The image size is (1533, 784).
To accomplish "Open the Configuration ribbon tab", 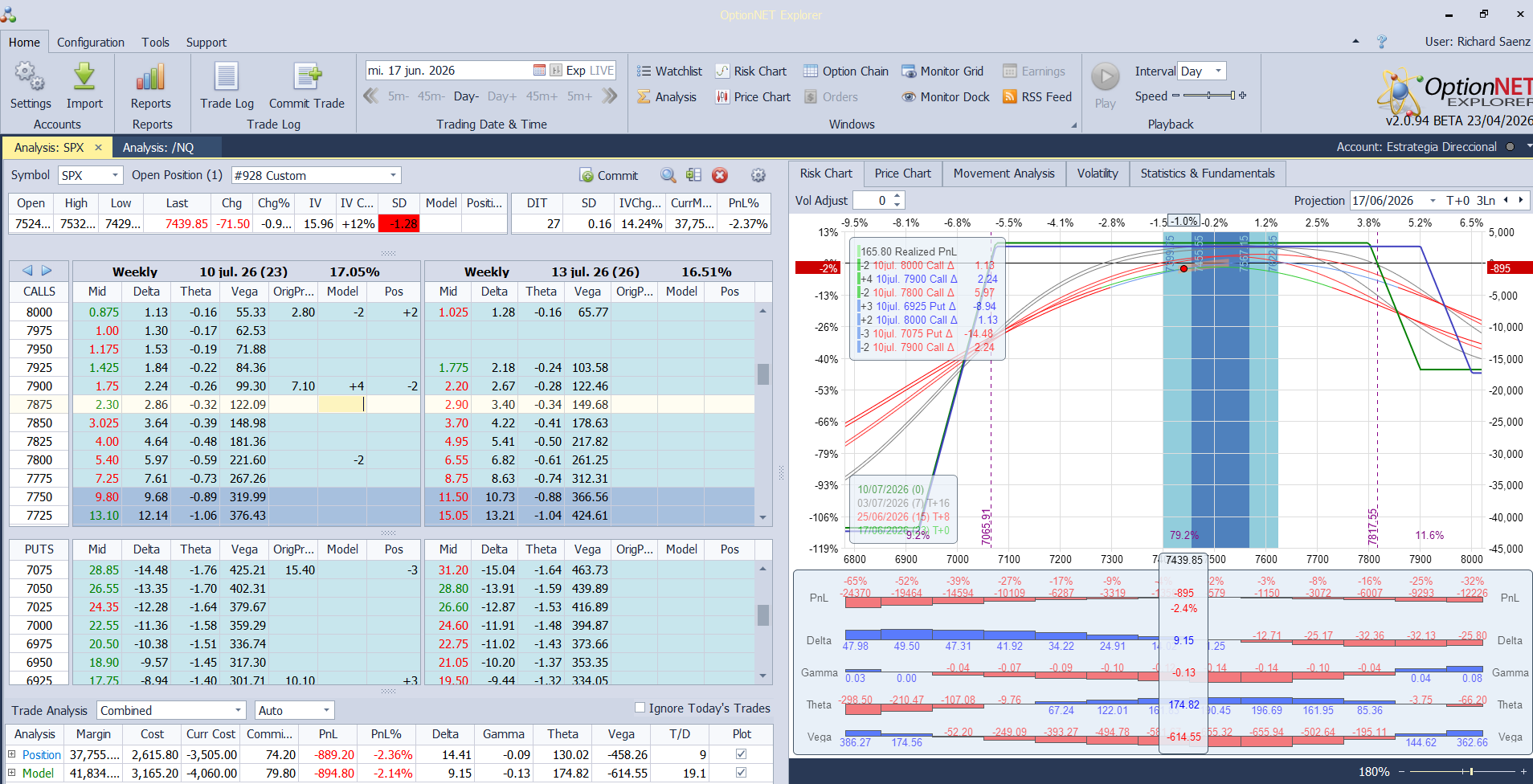I will pos(91,43).
